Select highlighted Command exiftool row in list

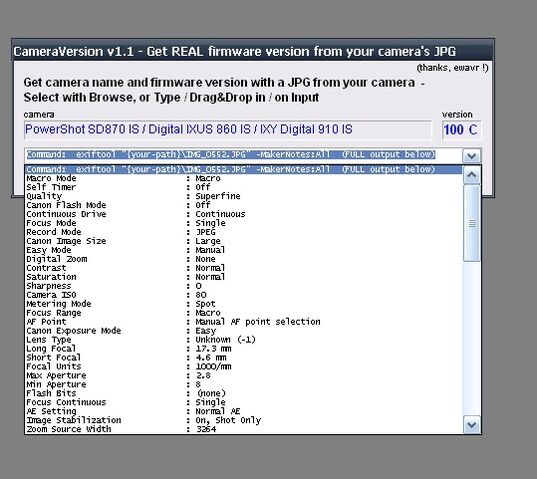tap(243, 169)
